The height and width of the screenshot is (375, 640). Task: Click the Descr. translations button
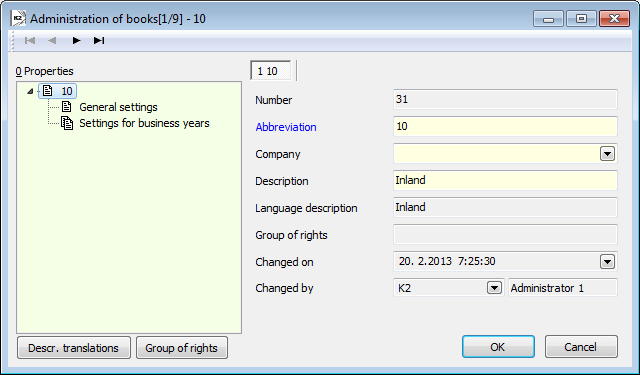(74, 348)
